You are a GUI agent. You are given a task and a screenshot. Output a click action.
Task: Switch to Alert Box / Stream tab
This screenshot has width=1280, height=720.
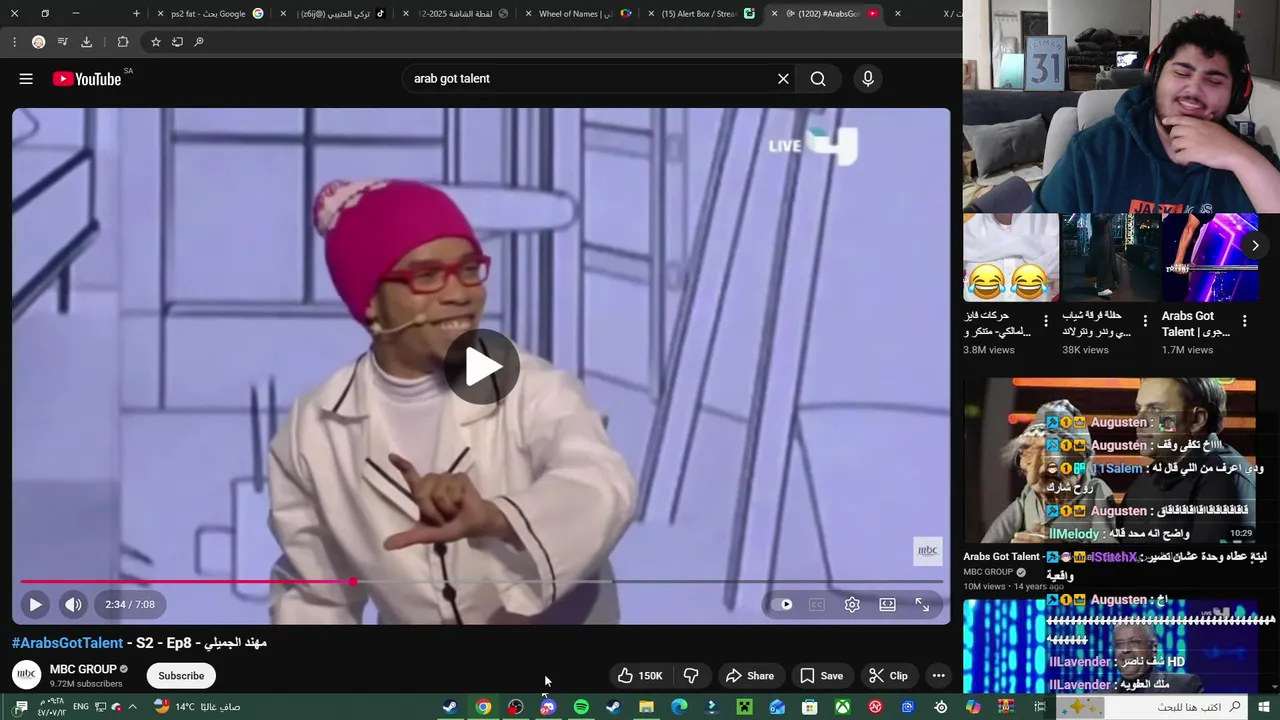pos(700,14)
